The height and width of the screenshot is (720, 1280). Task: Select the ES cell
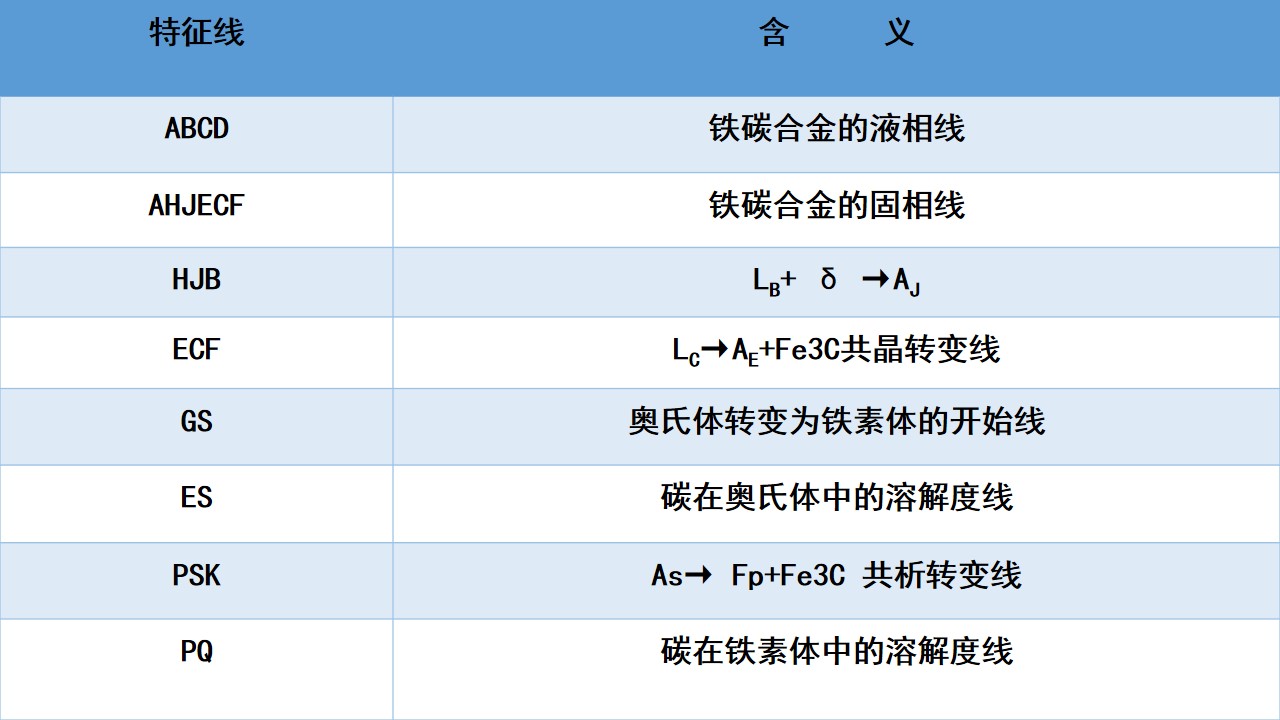(x=196, y=497)
